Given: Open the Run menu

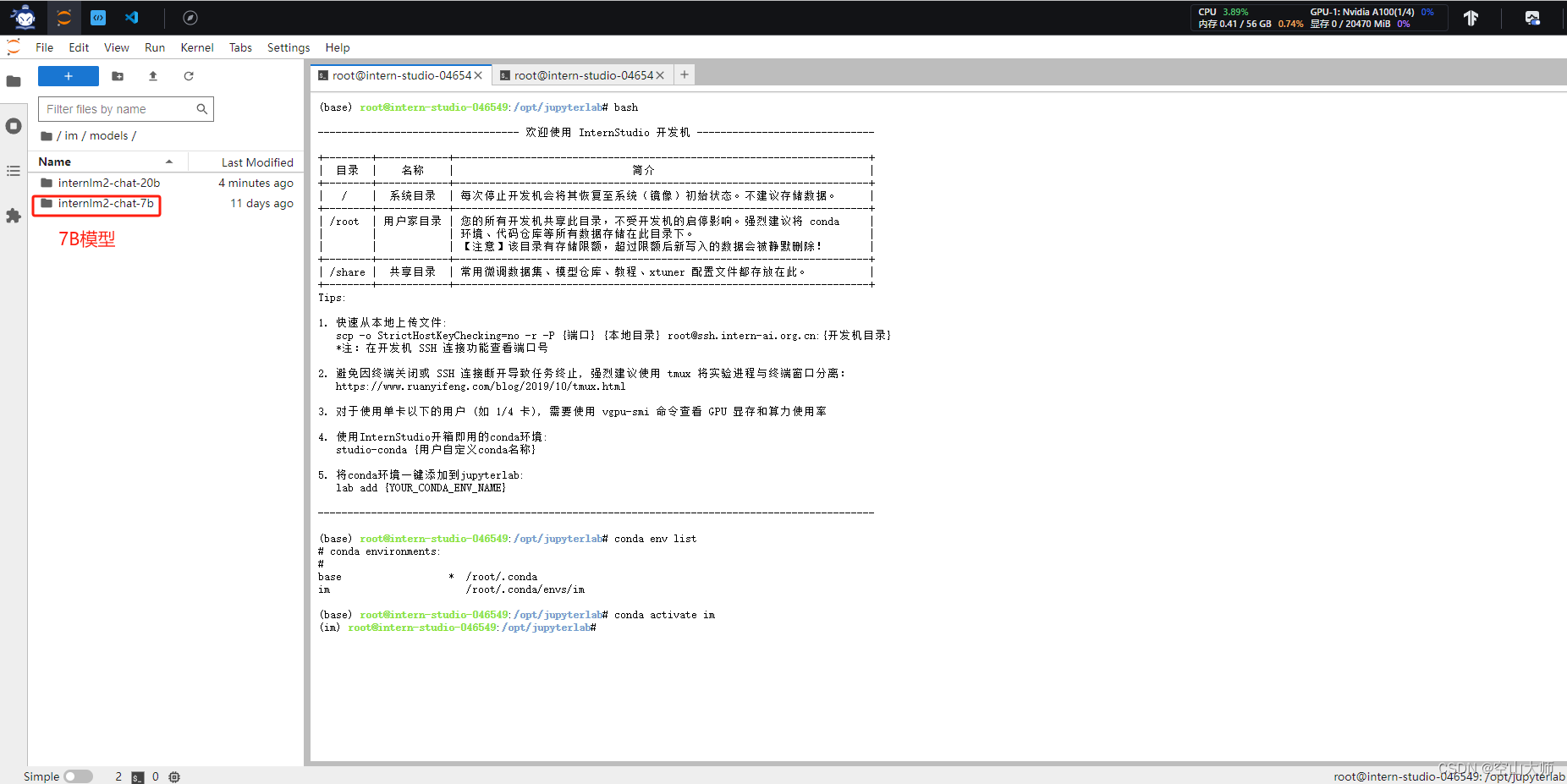Looking at the screenshot, I should tap(155, 47).
